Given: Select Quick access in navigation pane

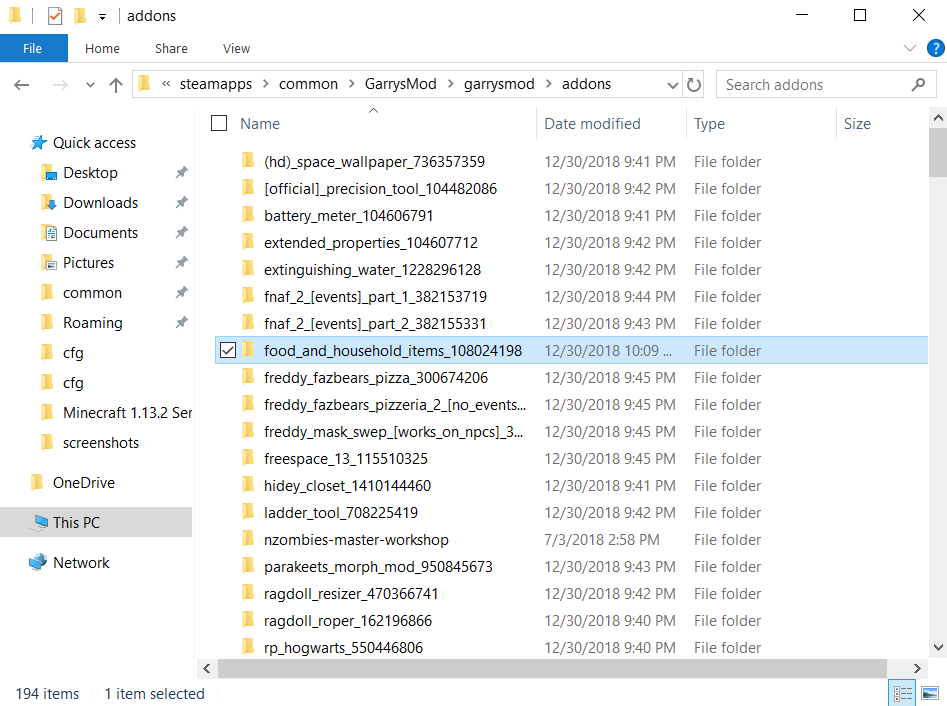Looking at the screenshot, I should point(94,143).
